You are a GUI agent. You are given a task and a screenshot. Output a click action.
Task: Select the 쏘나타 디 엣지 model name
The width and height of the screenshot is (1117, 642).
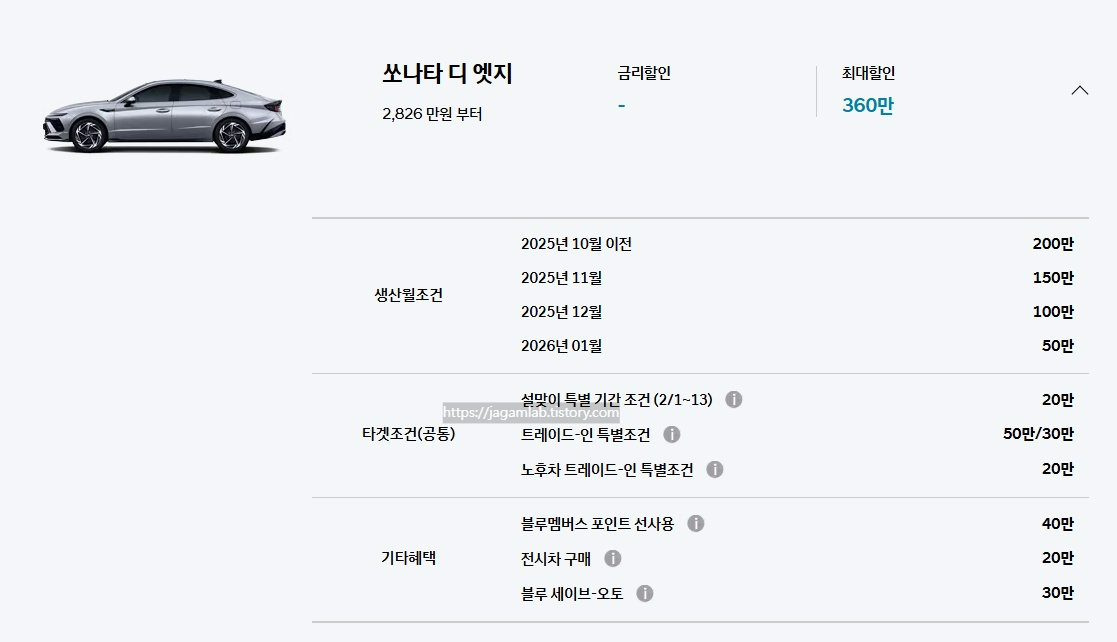[447, 73]
